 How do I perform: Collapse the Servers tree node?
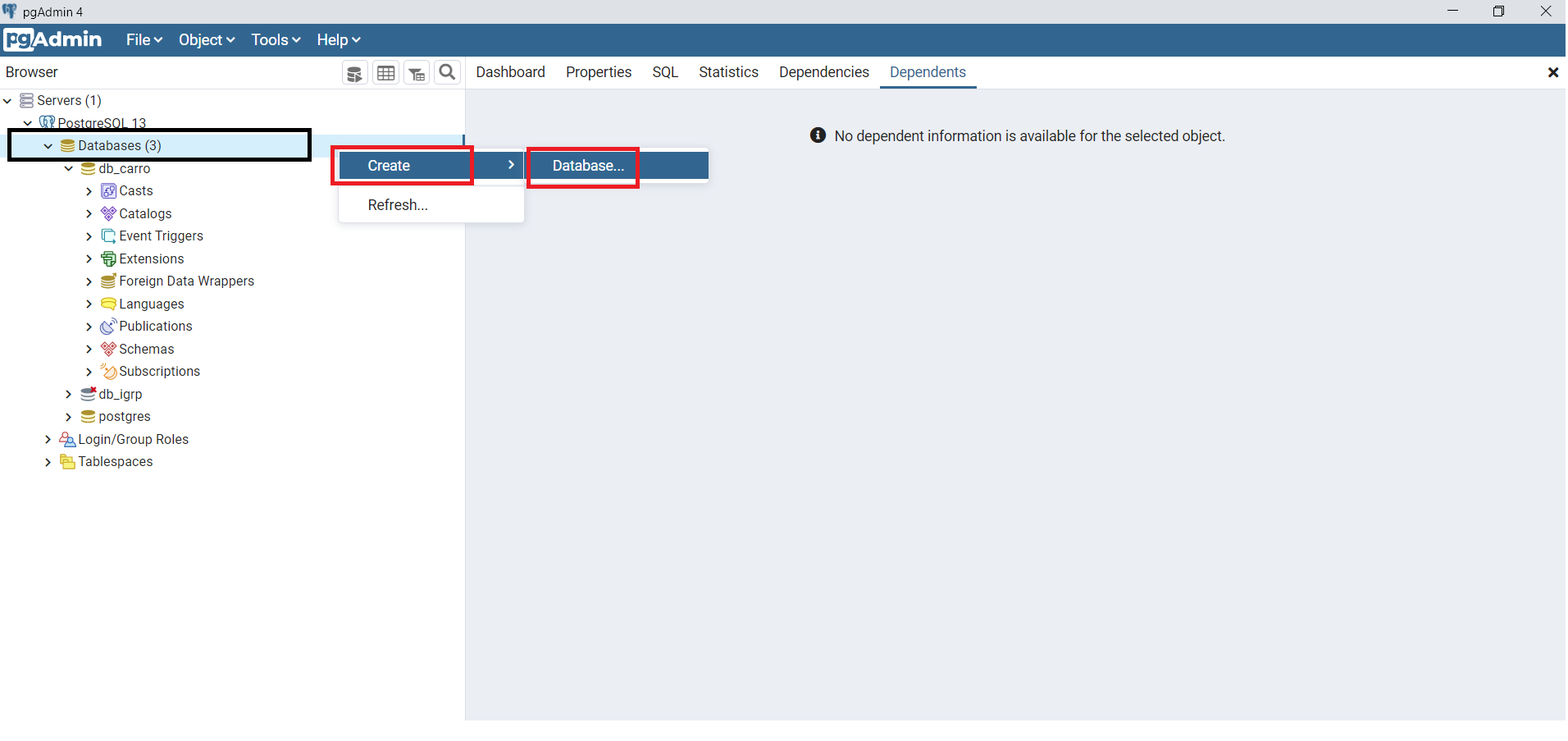7,101
